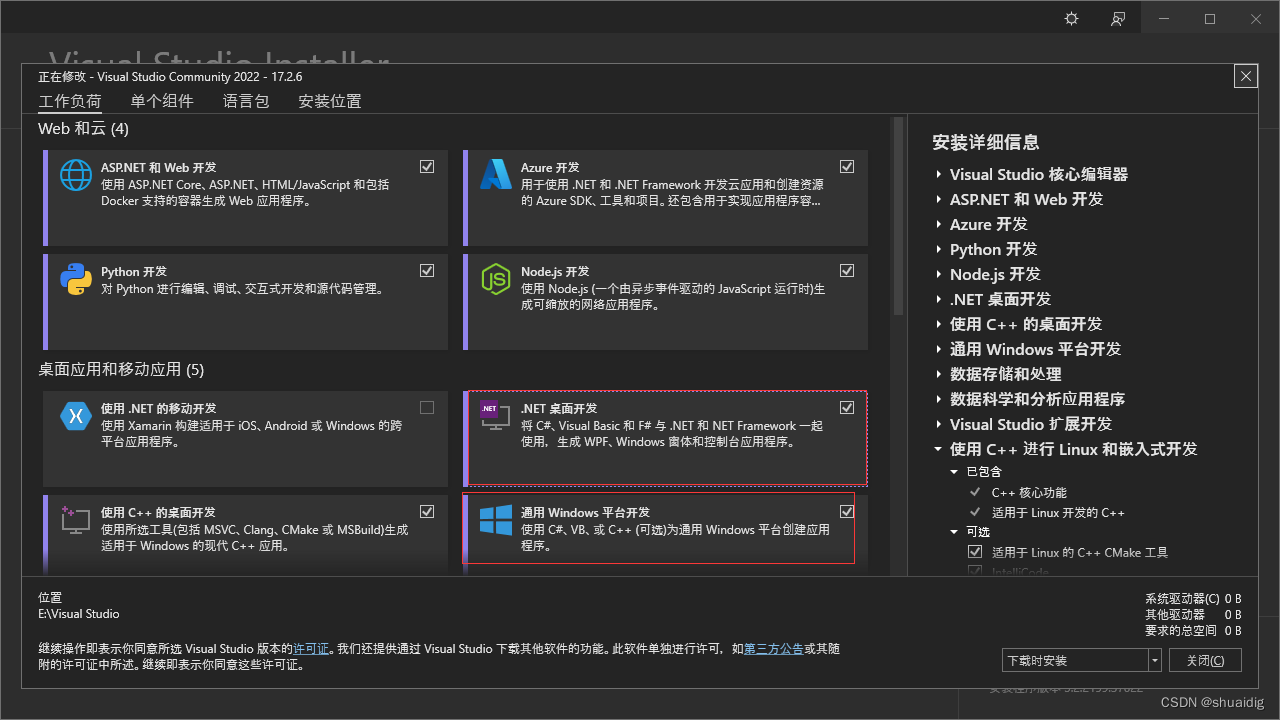Toggle Python 开发 workload checkbox
This screenshot has width=1280, height=720.
coord(427,270)
